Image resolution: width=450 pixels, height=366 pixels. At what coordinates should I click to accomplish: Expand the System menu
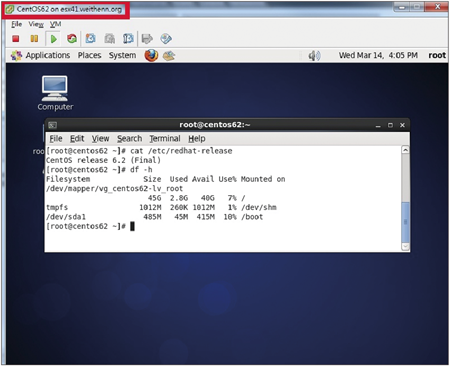point(122,55)
